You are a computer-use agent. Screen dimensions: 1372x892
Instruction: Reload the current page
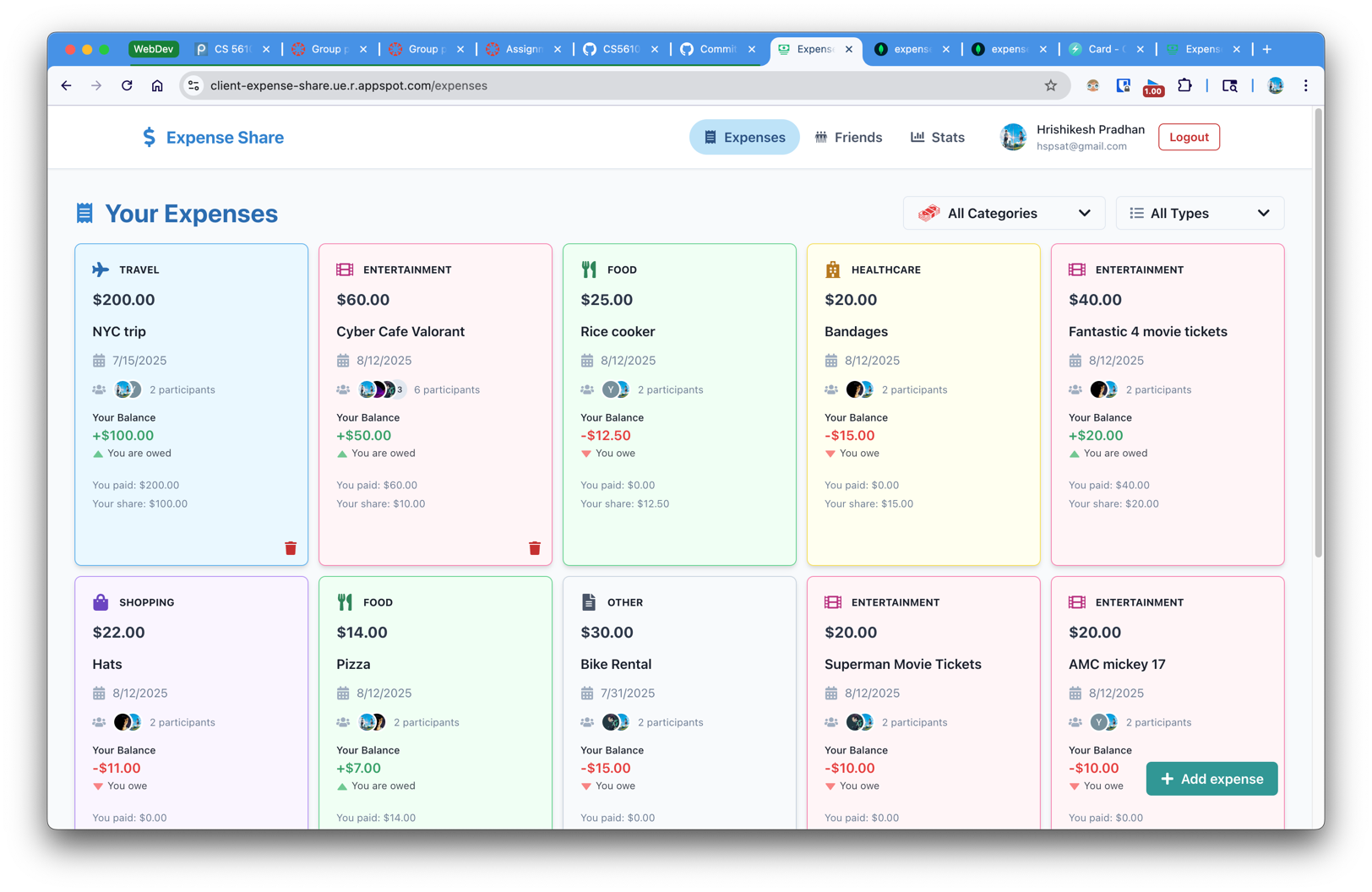[127, 85]
